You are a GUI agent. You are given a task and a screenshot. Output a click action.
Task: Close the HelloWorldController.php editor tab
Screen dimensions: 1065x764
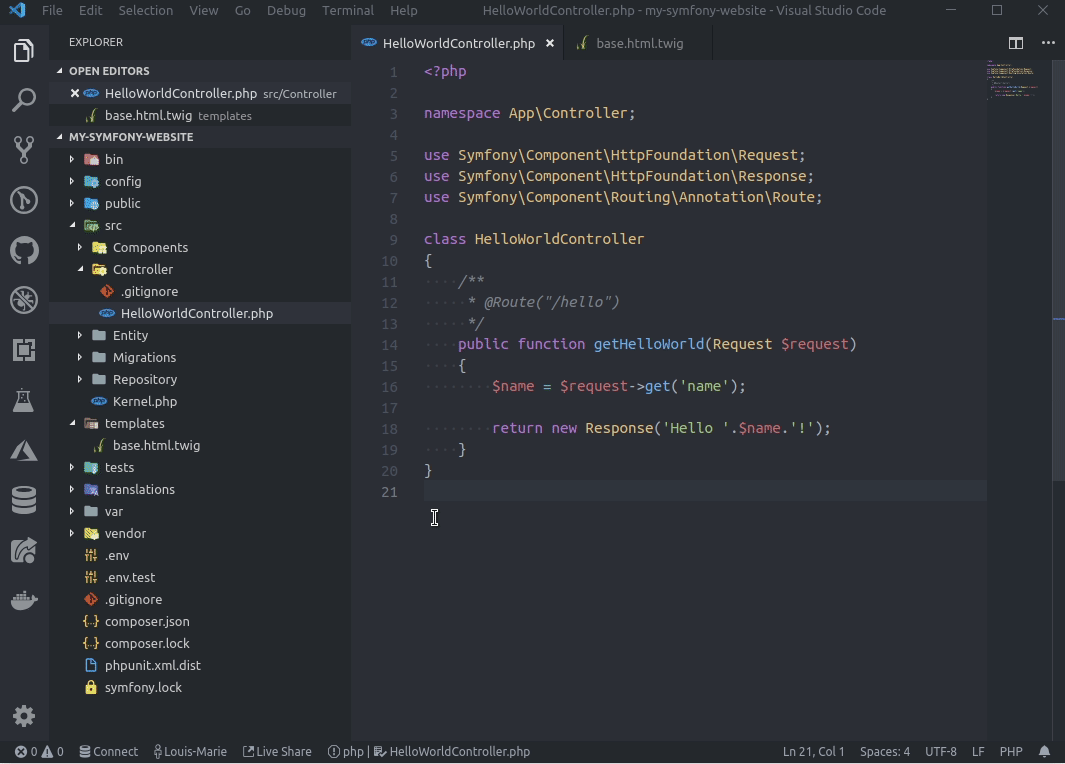[x=550, y=43]
